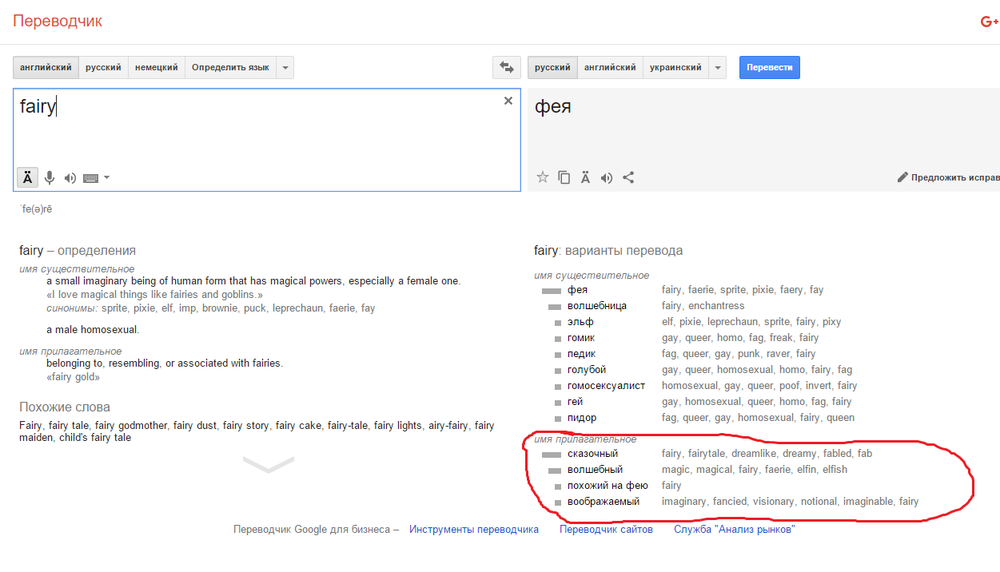Open Служба "Анализ рынков" link

(x=734, y=529)
